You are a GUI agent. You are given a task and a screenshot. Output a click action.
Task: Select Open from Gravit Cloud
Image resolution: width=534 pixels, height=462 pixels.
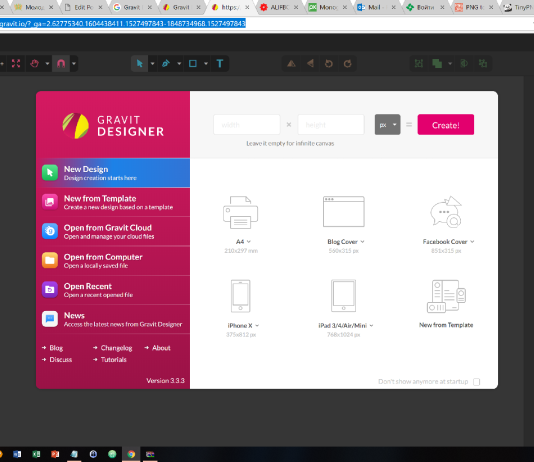[113, 232]
